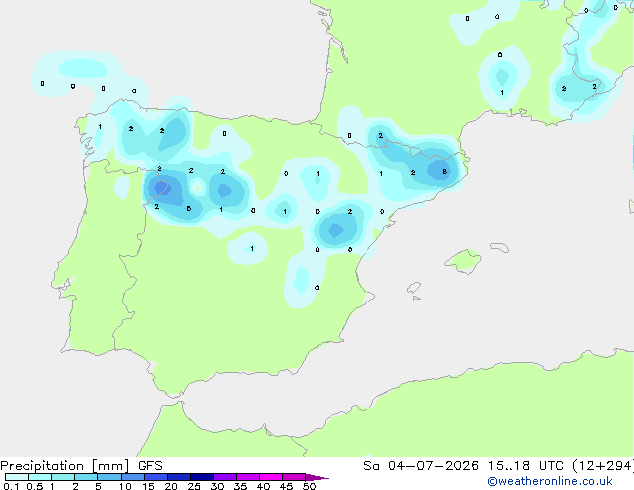The image size is (634, 490).
Task: Click the legend scale label '10'
Action: 125,486
